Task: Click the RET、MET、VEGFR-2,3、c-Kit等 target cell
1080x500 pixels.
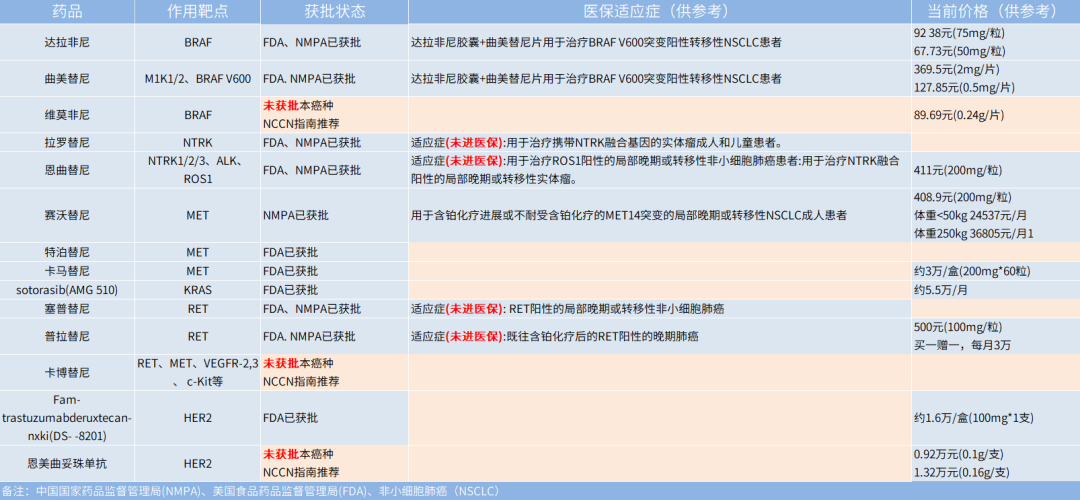Action: click(x=198, y=373)
